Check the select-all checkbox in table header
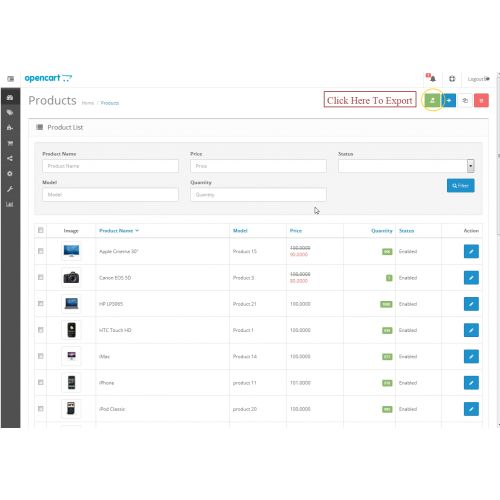The image size is (500, 500). (41, 230)
